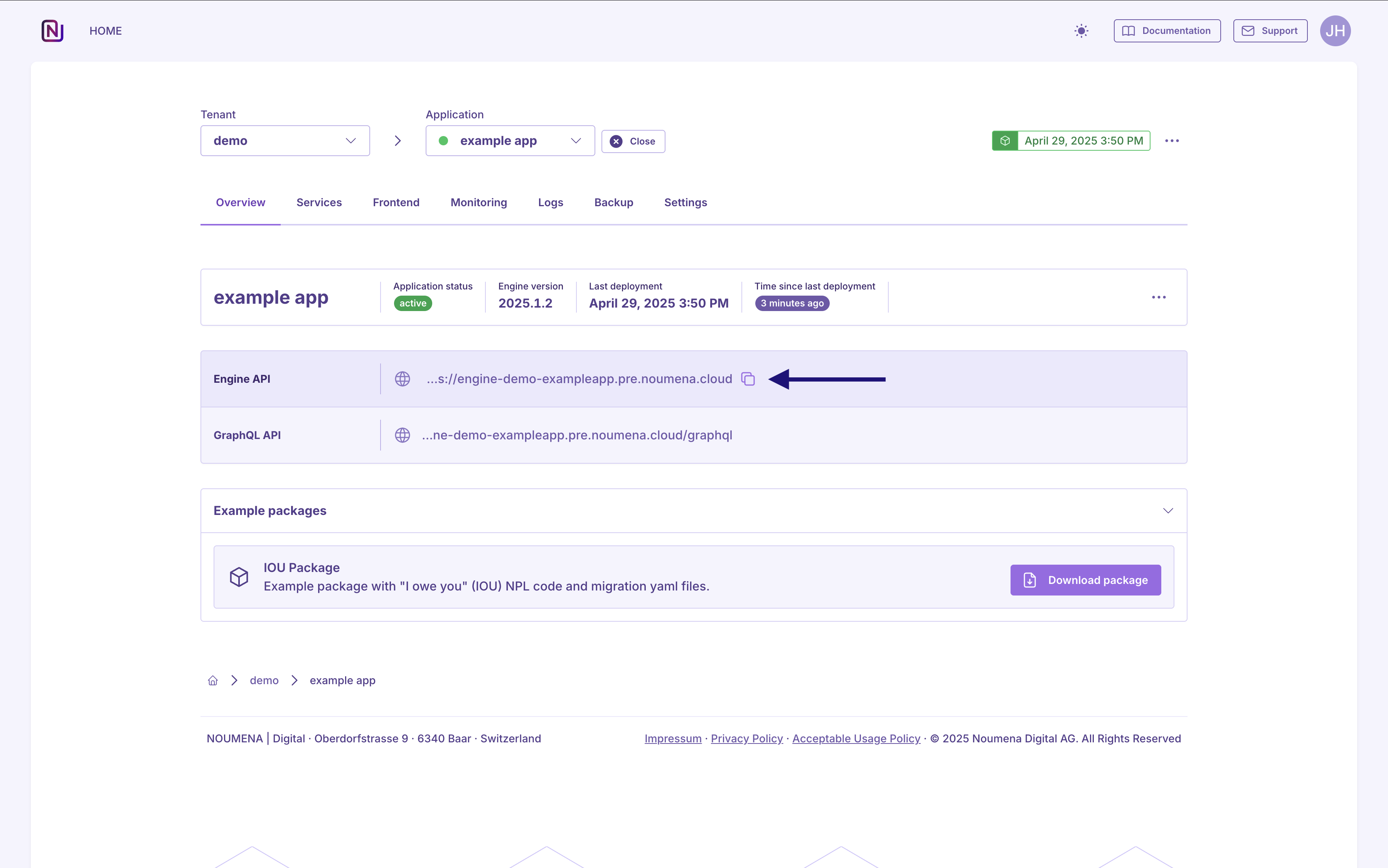
Task: Click the example app card heading
Action: coord(271,298)
